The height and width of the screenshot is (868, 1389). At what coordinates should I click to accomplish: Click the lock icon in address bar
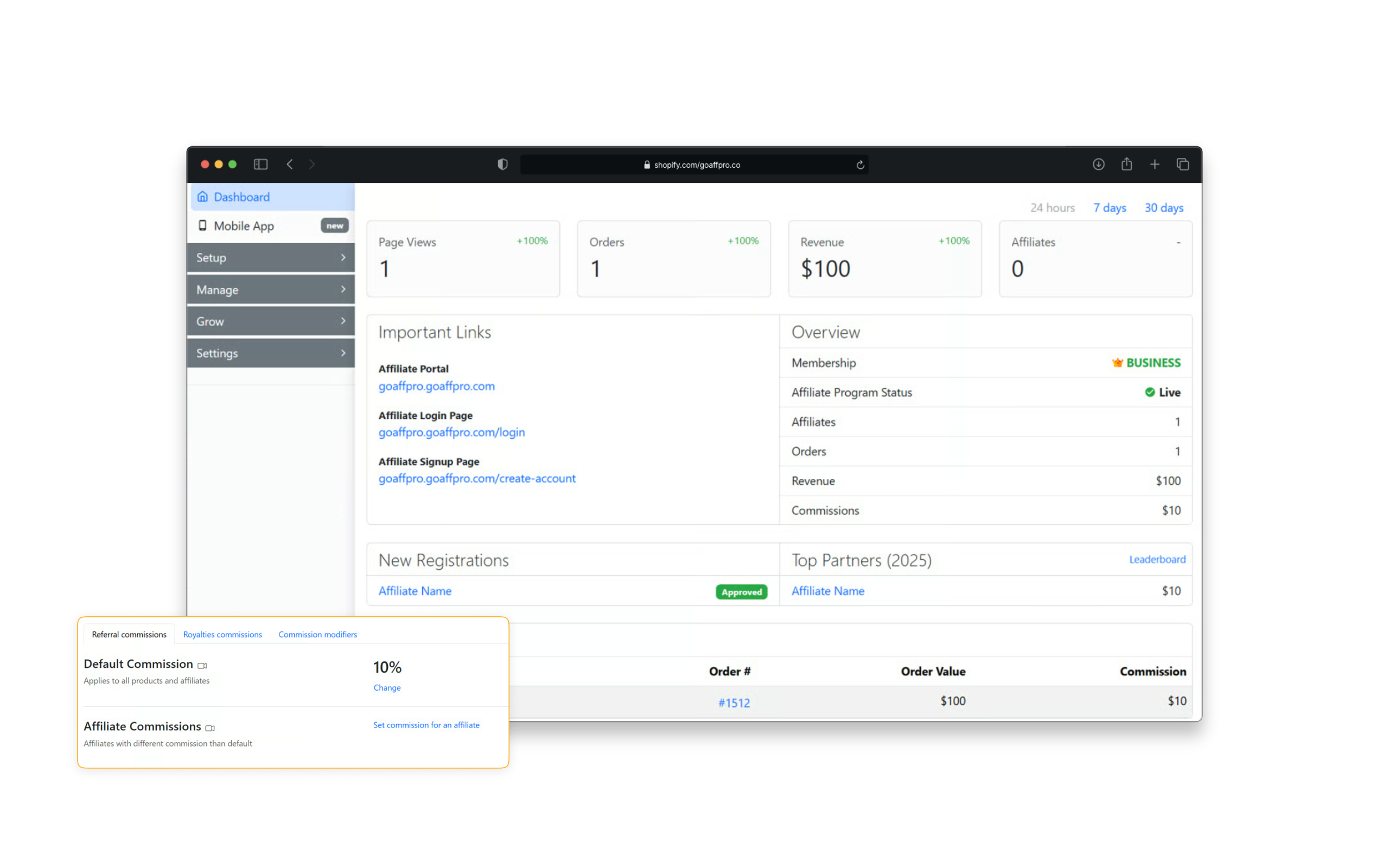click(647, 165)
